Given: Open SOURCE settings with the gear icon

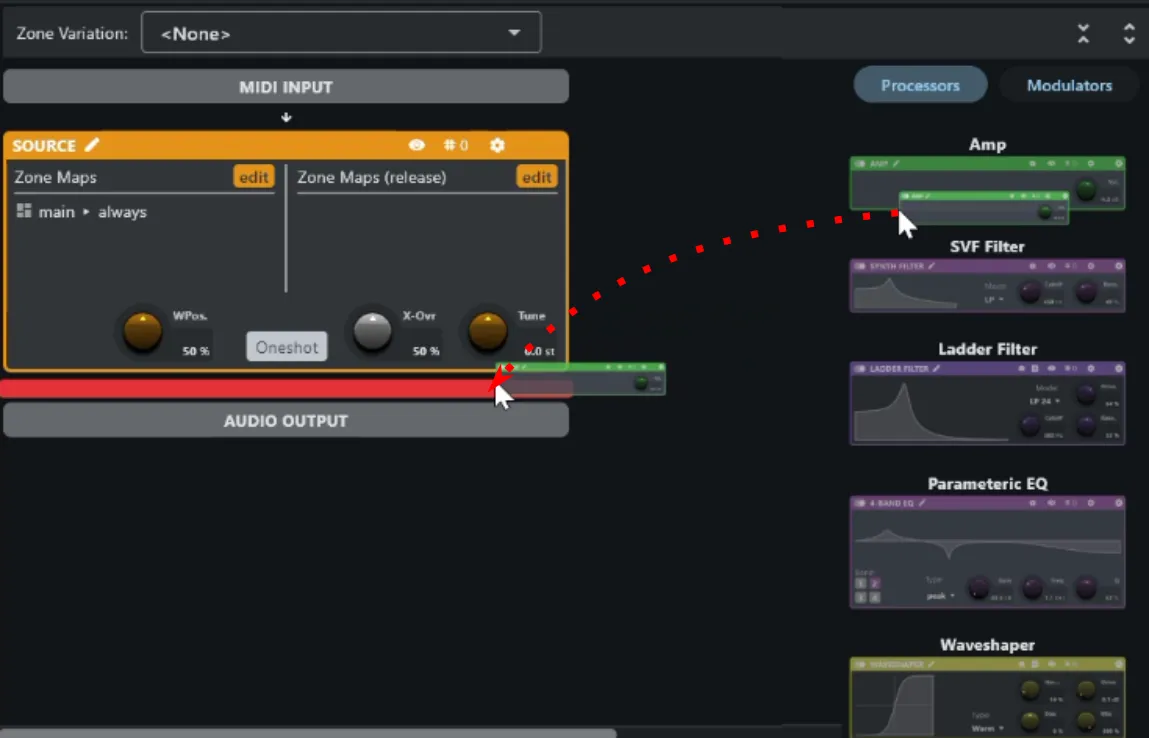Looking at the screenshot, I should coord(497,144).
